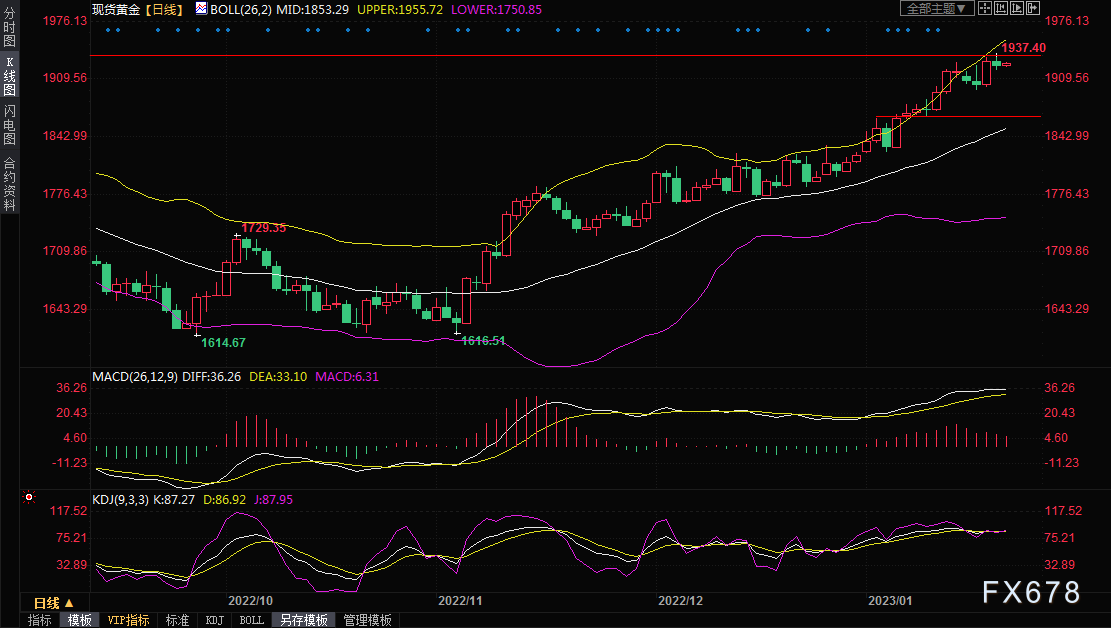The image size is (1111, 628).
Task: Click the red sun icon beside KDJ
Action: [29, 497]
